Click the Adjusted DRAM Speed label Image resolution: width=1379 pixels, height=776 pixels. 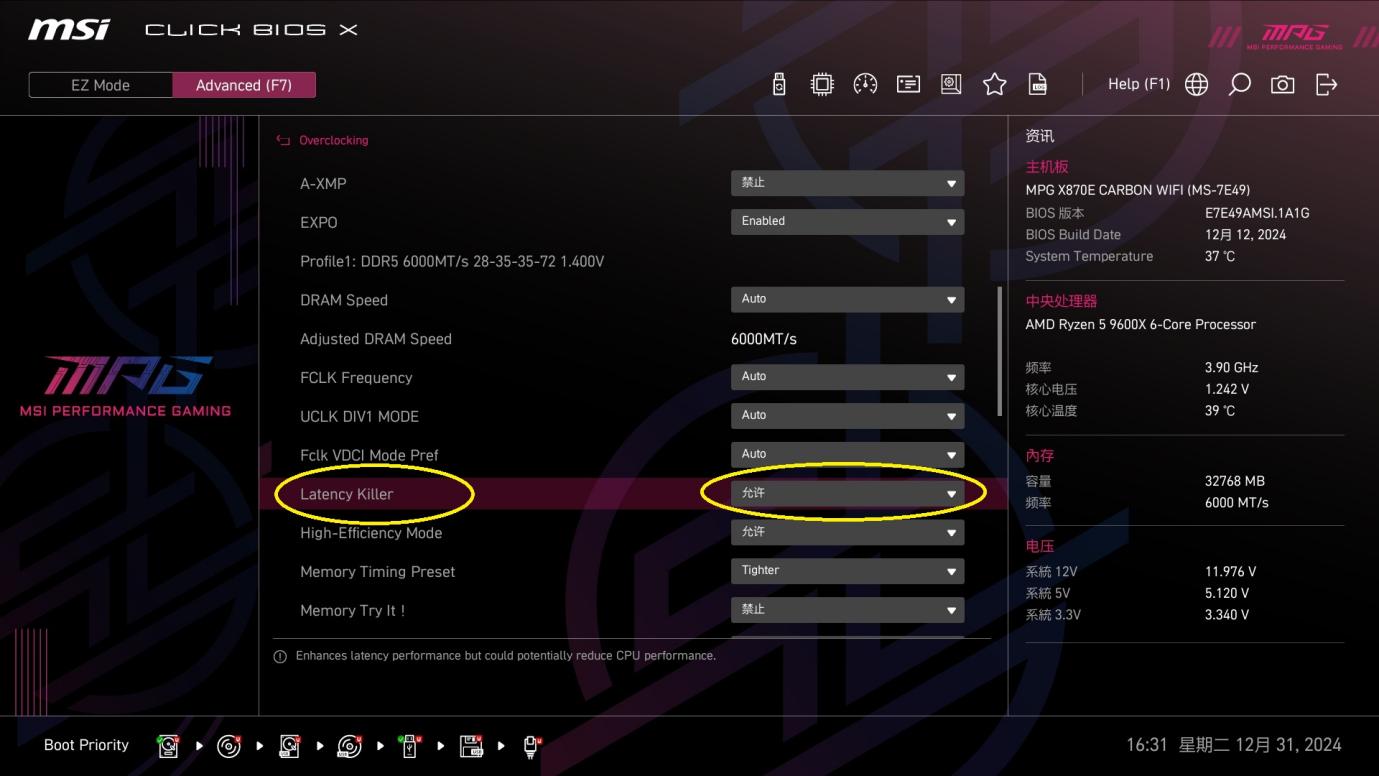[376, 339]
